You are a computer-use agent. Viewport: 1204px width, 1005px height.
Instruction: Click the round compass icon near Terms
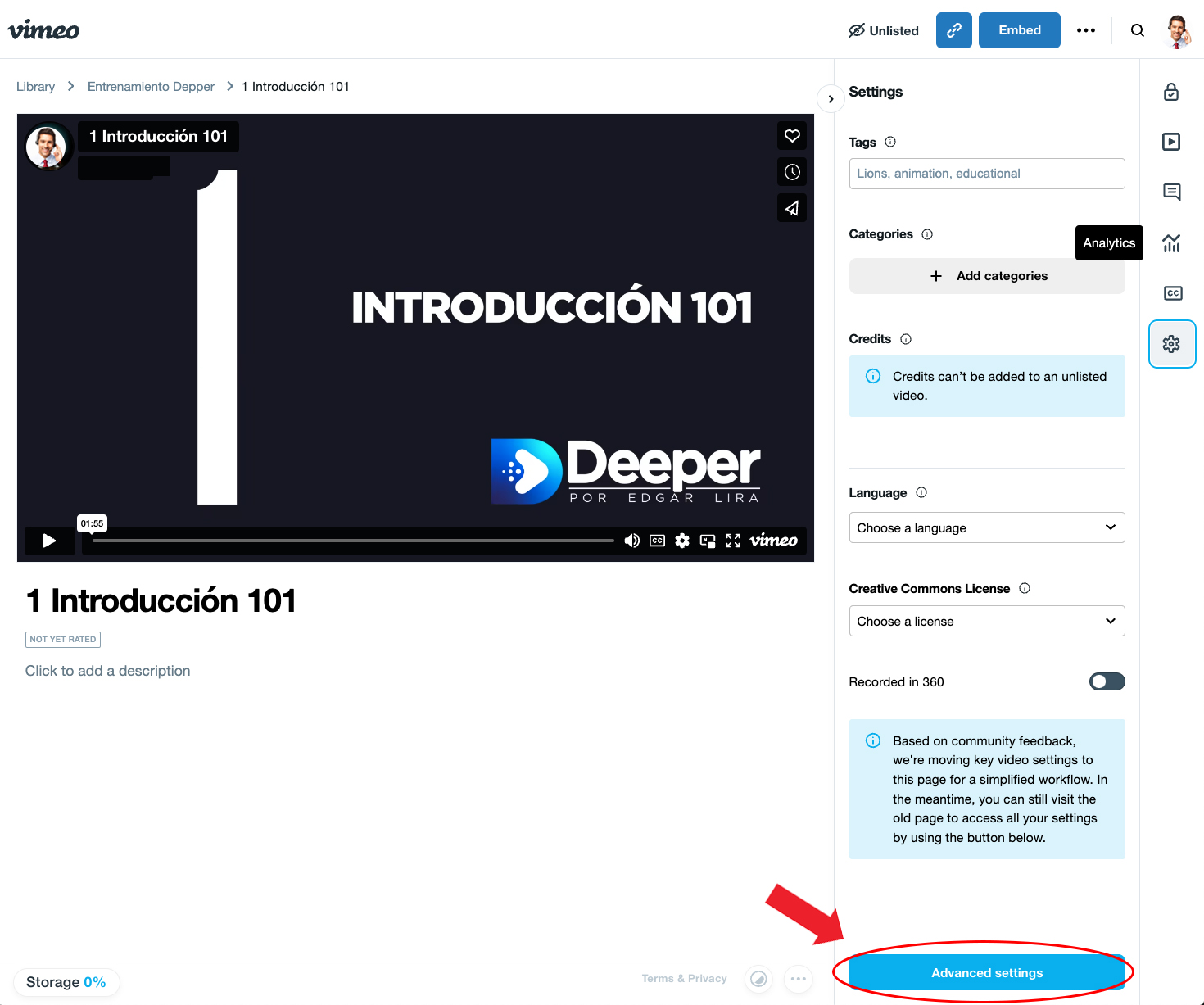[x=759, y=979]
